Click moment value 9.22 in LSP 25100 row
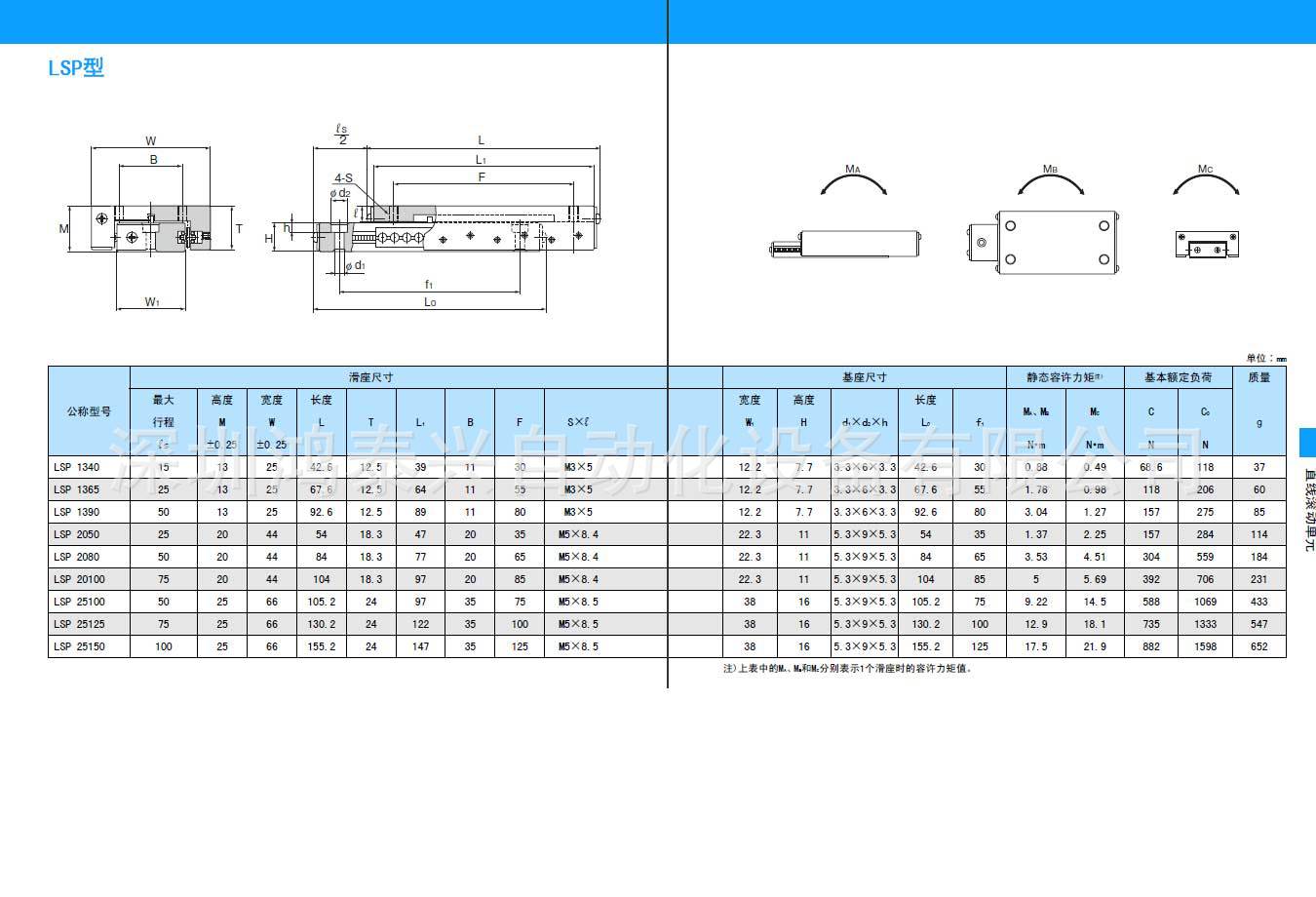Image resolution: width=1316 pixels, height=897 pixels. 1035,602
